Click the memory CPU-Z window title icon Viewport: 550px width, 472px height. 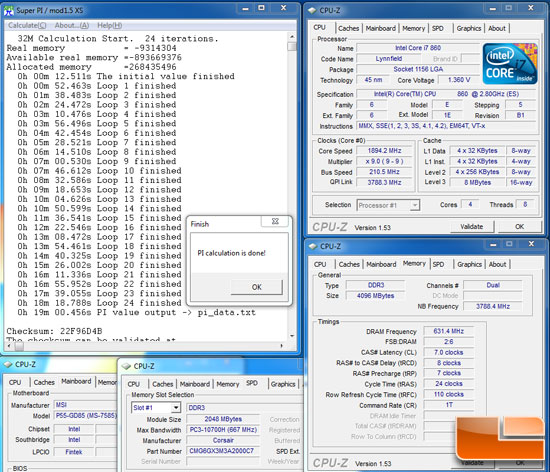pos(313,246)
